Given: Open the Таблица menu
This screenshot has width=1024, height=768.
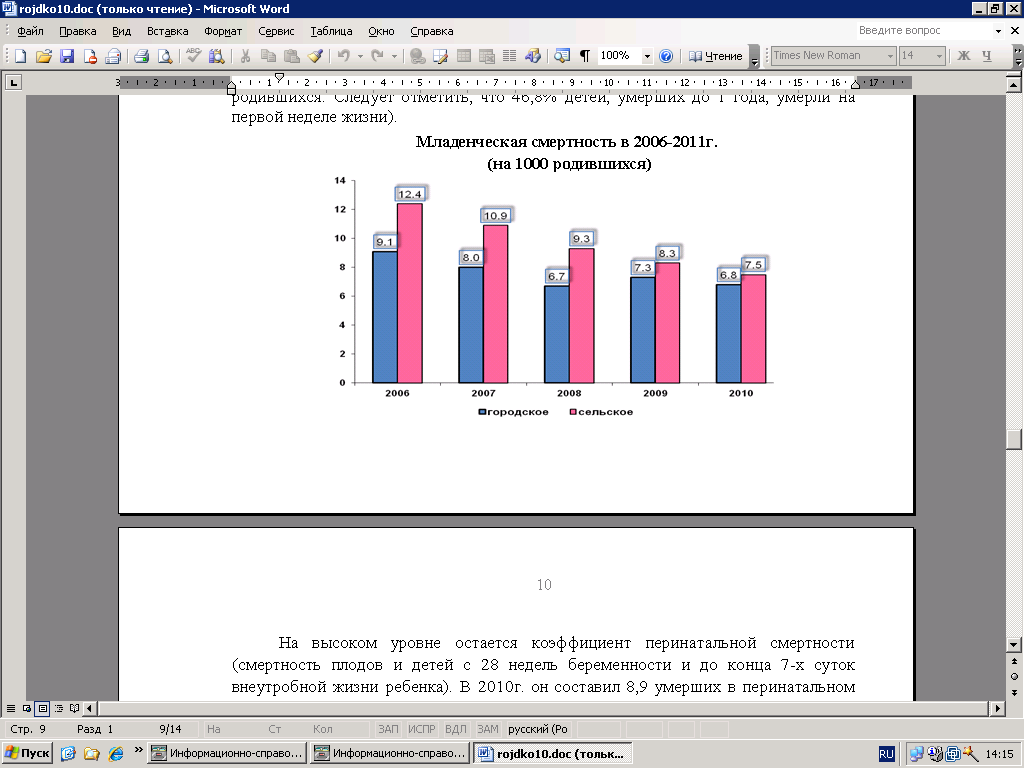Looking at the screenshot, I should pos(331,31).
